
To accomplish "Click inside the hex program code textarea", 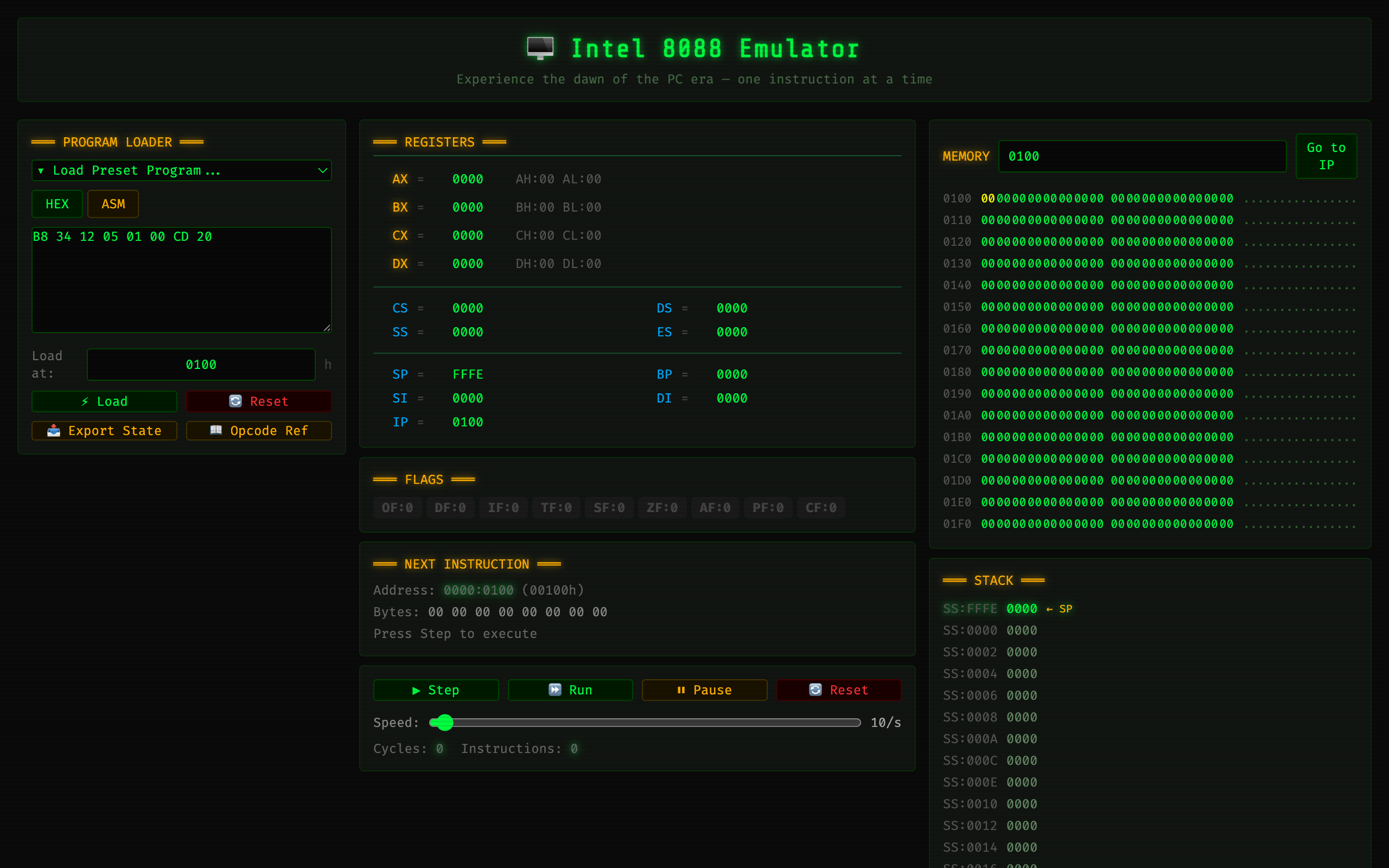I will click(181, 280).
